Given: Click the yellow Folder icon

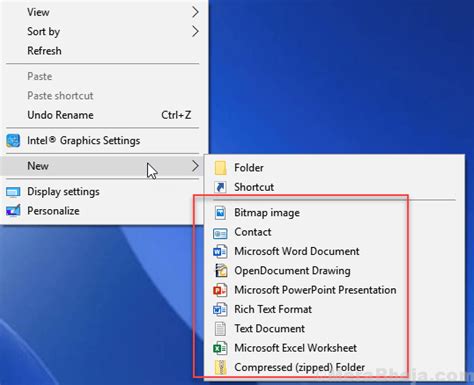Looking at the screenshot, I should pos(220,168).
